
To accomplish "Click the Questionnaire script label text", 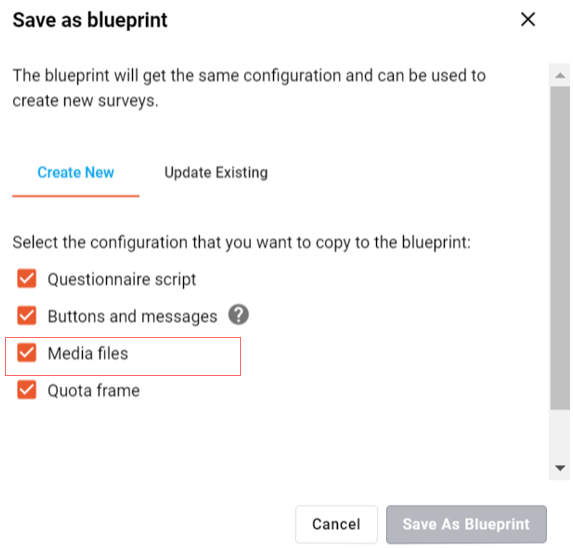I will click(122, 280).
